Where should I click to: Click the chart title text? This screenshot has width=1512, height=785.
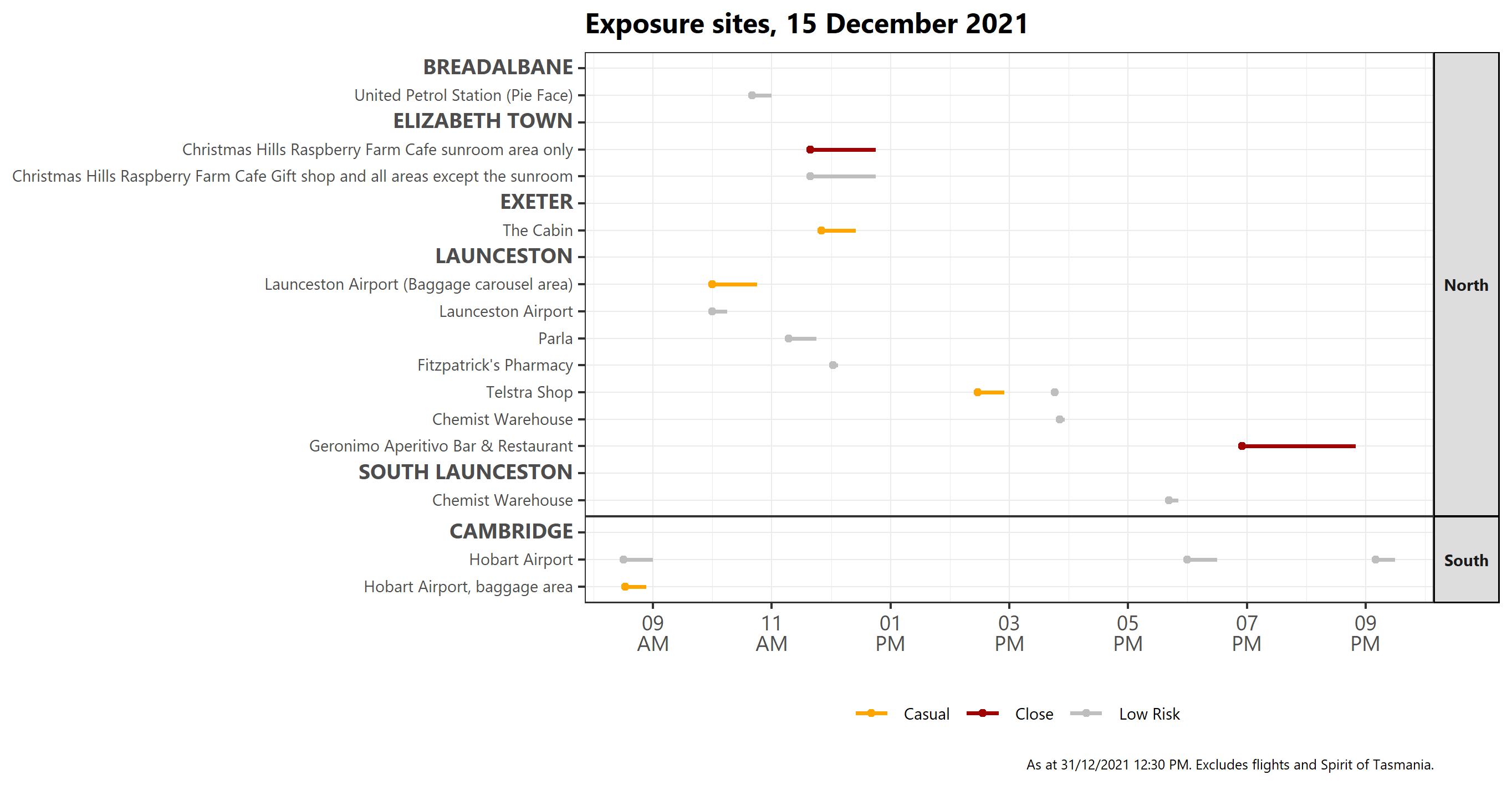coord(806,24)
